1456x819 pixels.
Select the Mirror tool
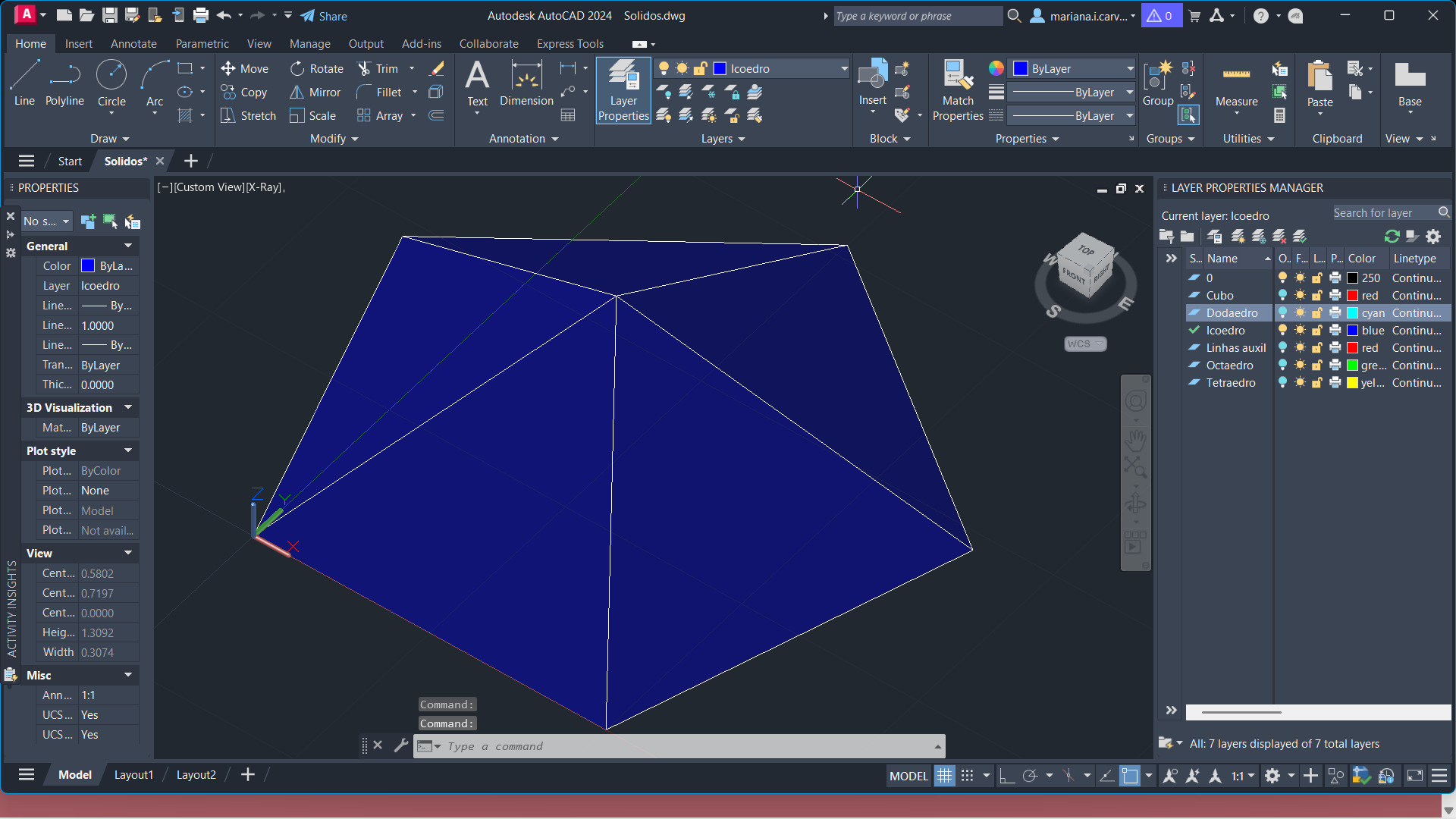[297, 92]
